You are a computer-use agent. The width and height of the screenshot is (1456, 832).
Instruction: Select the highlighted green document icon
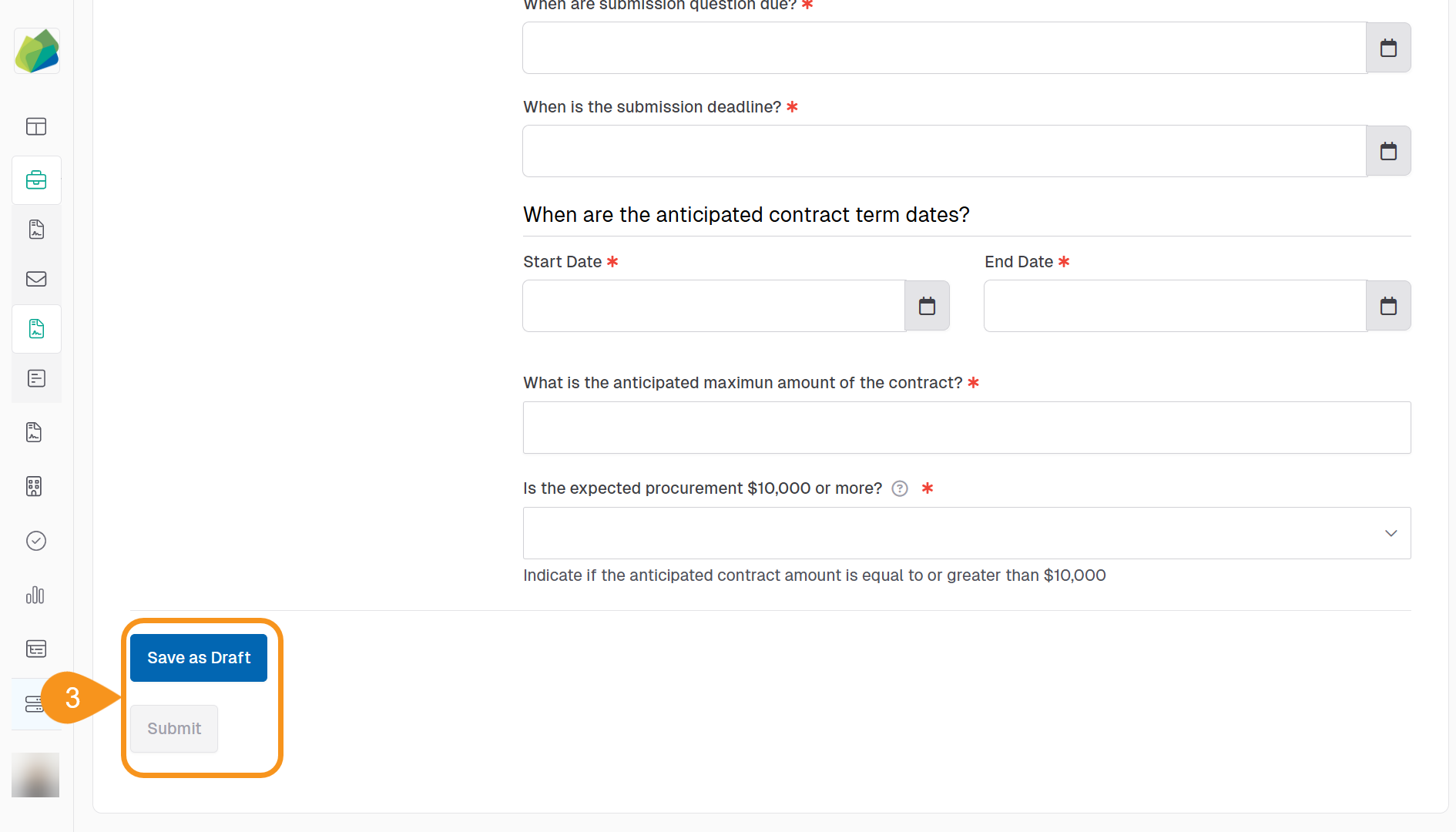click(36, 329)
